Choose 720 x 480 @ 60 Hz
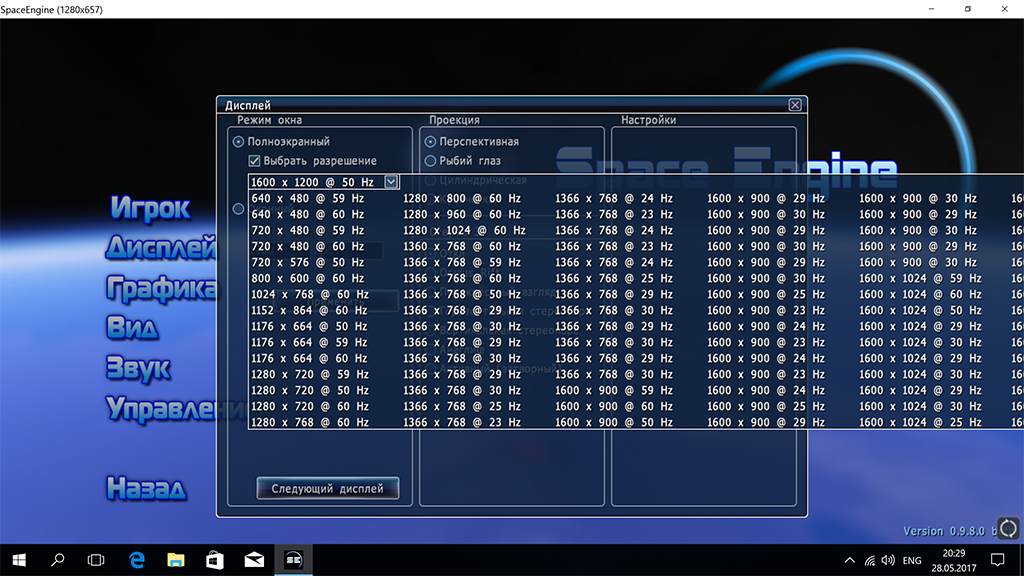The image size is (1024, 576). pos(308,246)
